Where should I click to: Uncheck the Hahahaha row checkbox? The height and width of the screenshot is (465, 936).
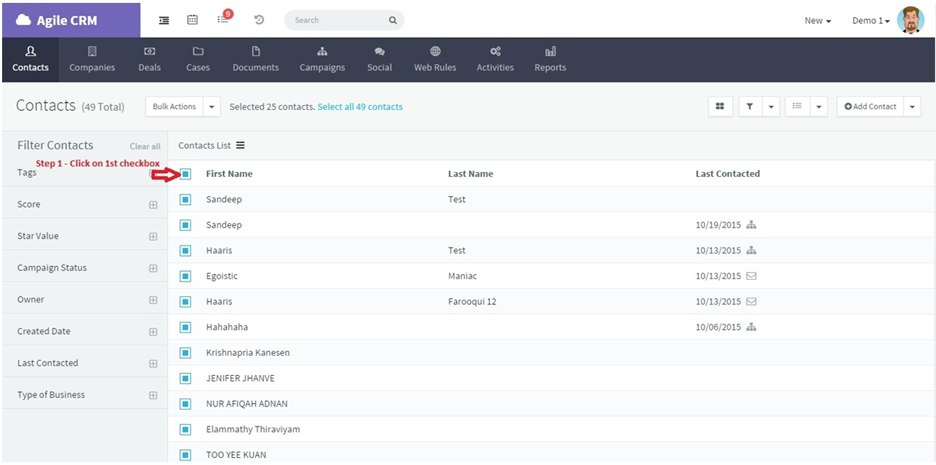pos(186,327)
